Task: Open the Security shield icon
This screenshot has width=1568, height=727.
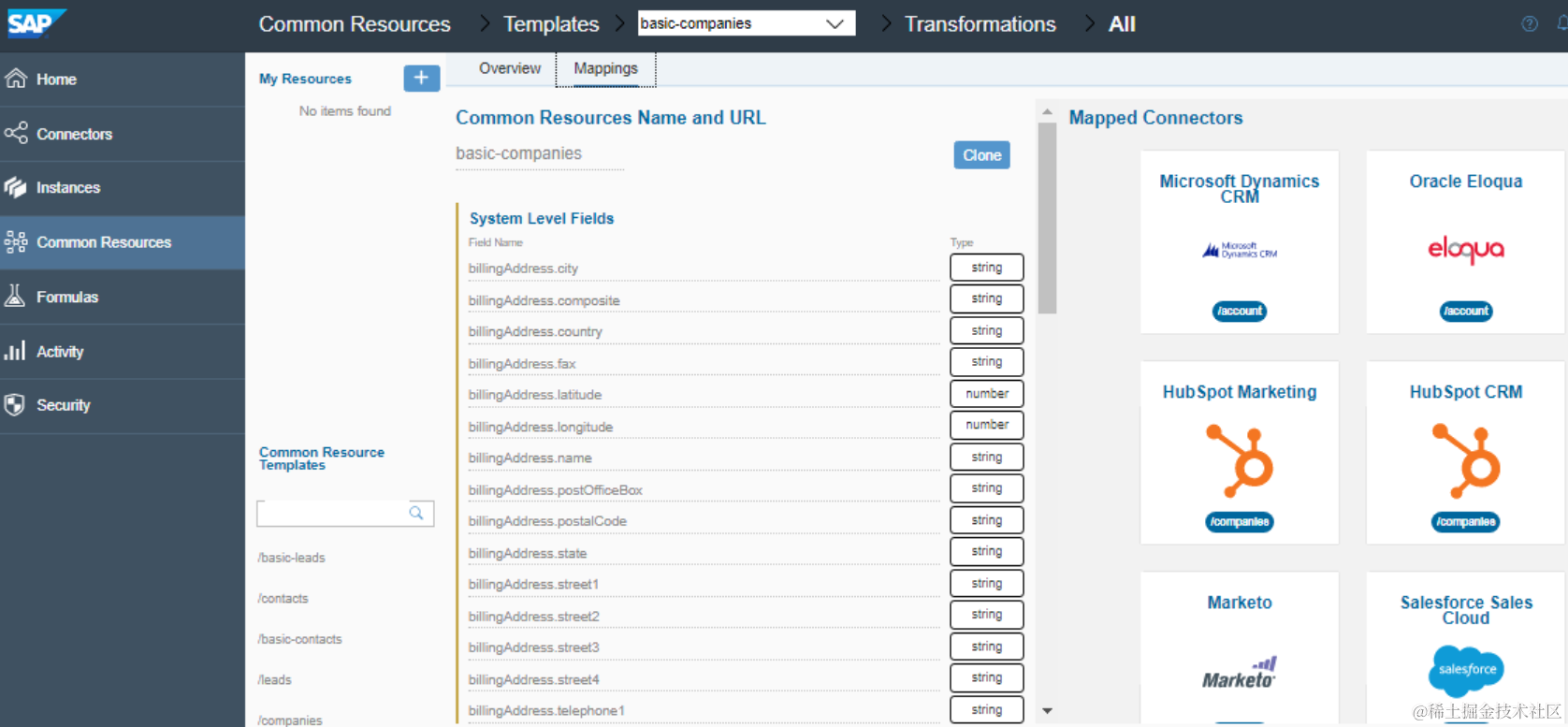Action: [x=15, y=405]
